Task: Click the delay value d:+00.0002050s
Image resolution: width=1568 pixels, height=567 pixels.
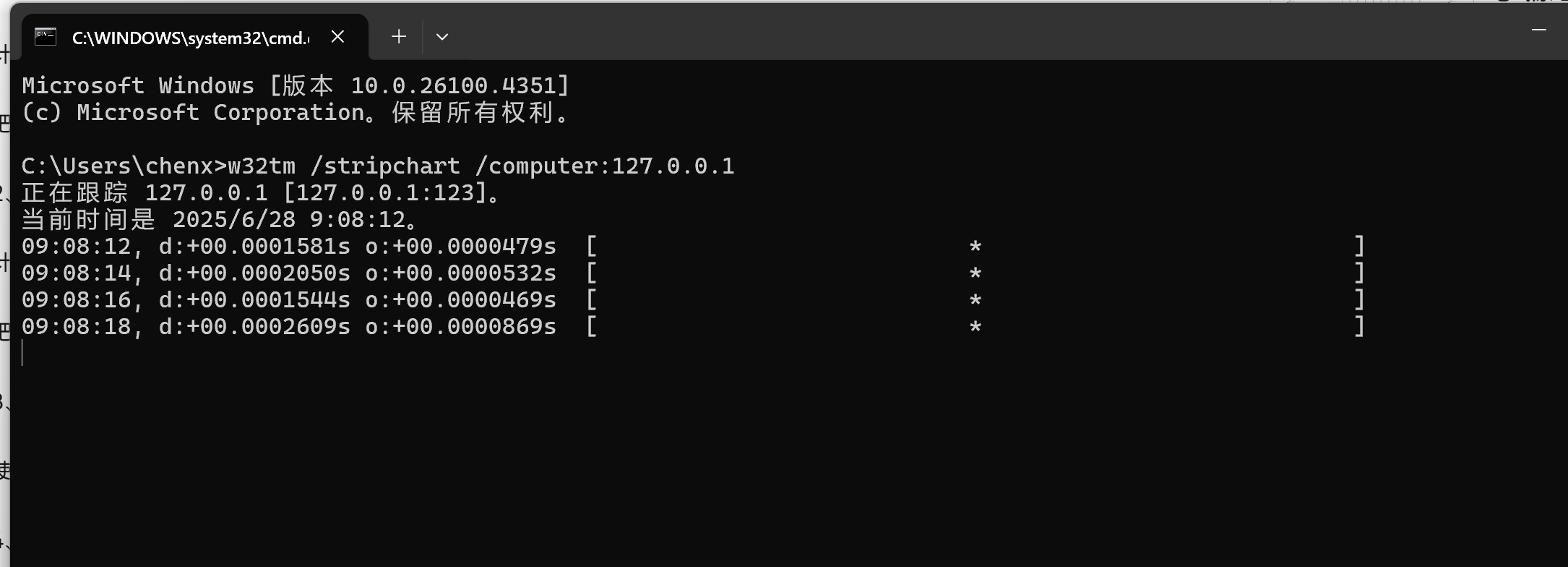Action: pos(254,273)
